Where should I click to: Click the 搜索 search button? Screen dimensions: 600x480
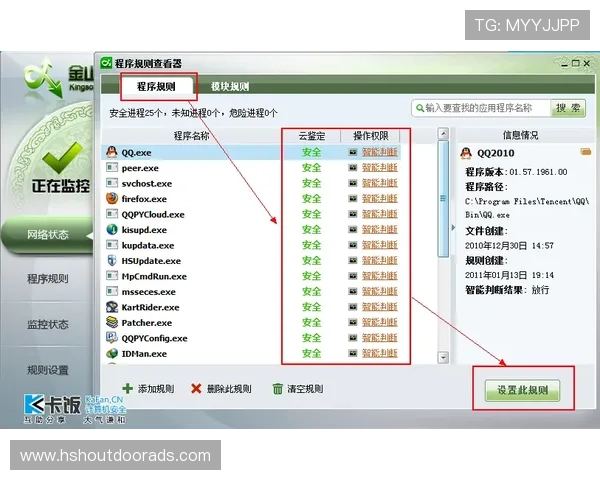coord(568,108)
